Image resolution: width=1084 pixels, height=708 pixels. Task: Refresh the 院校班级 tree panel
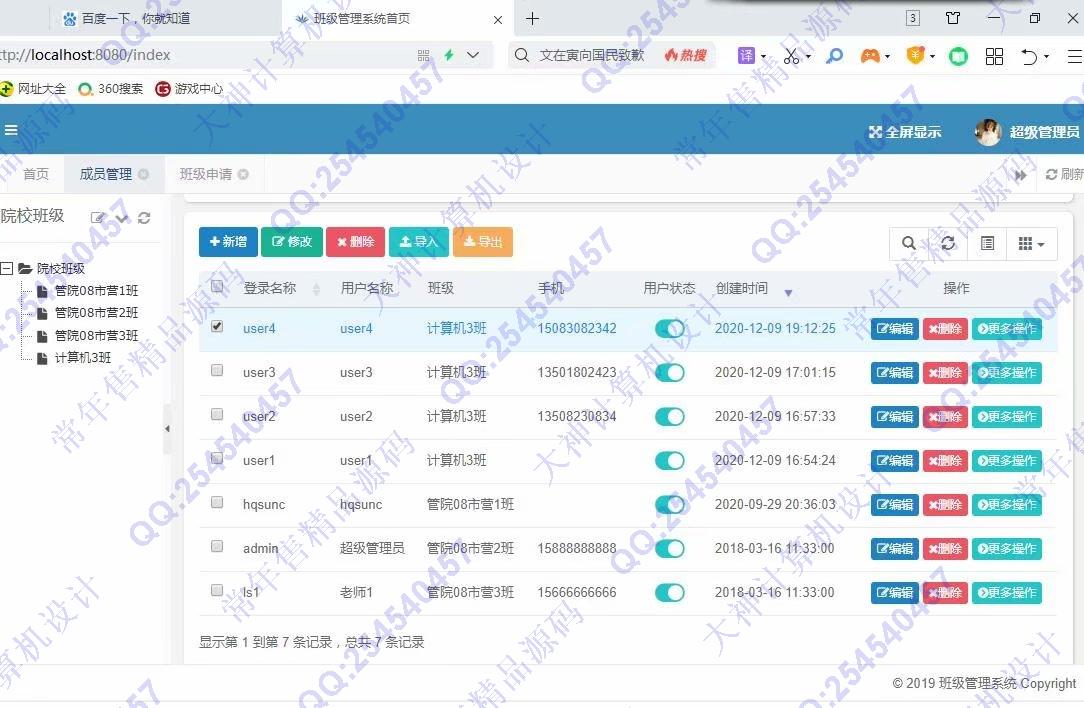(x=144, y=218)
